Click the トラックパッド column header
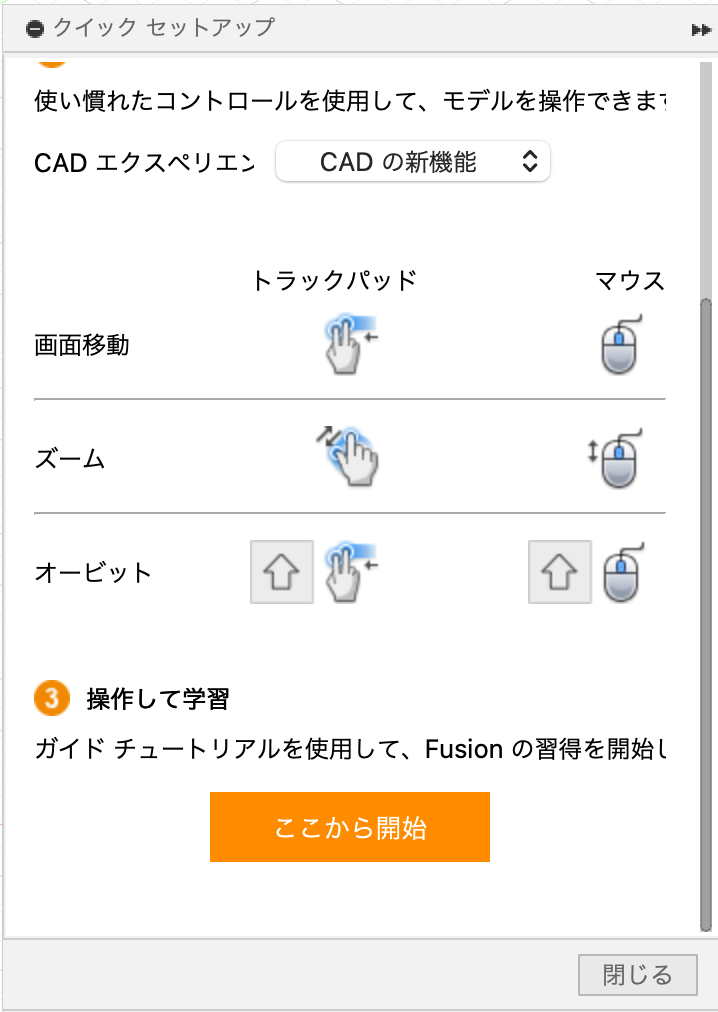 click(x=334, y=281)
